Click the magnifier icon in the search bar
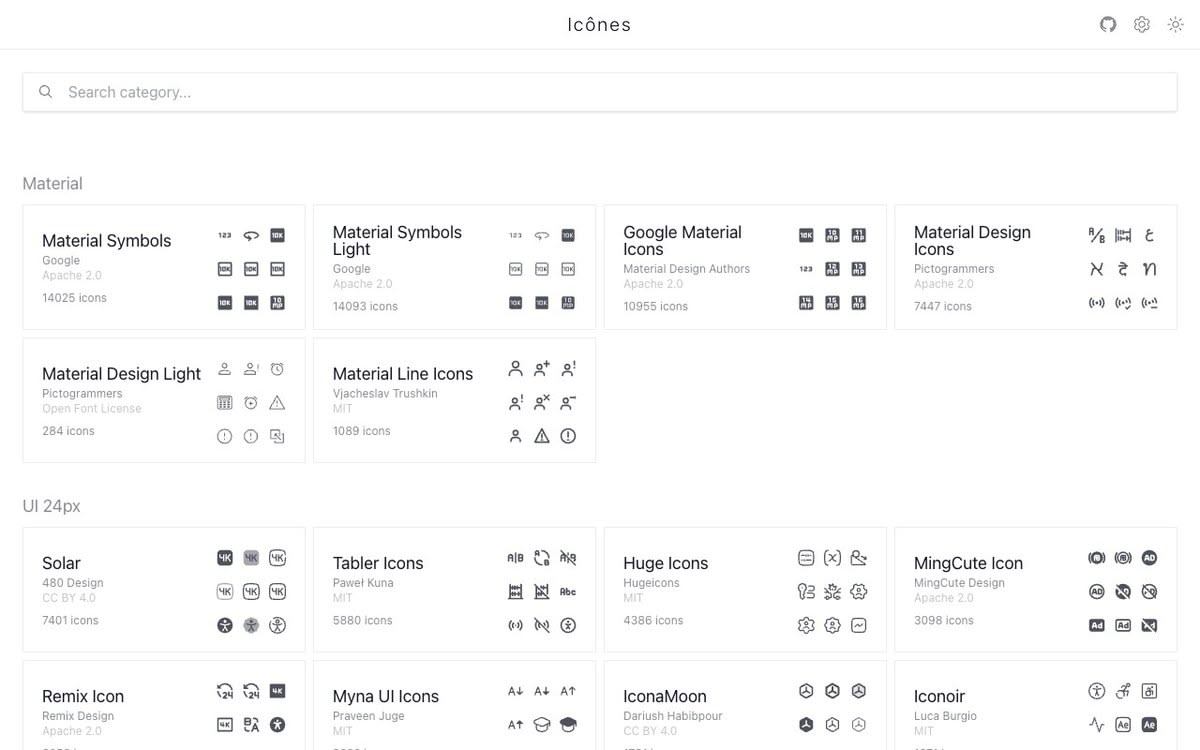1200x750 pixels. pyautogui.click(x=45, y=92)
